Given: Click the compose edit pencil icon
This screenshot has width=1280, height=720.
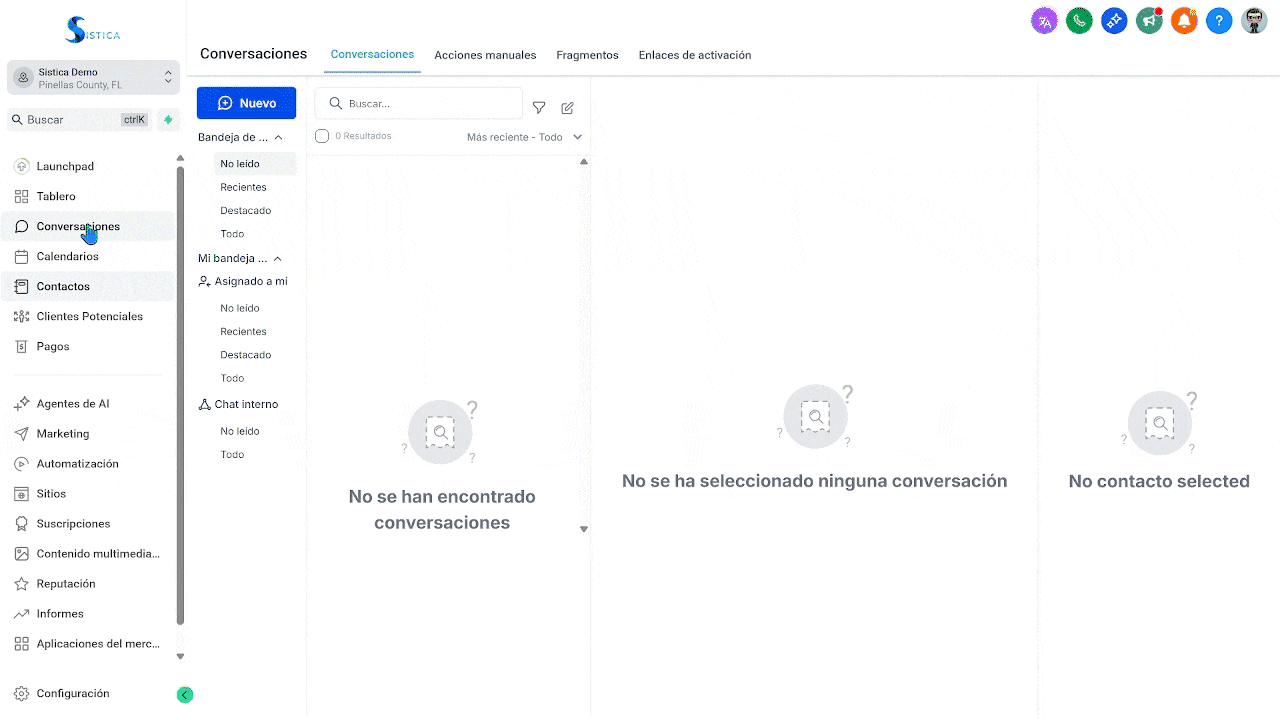Looking at the screenshot, I should point(567,108).
